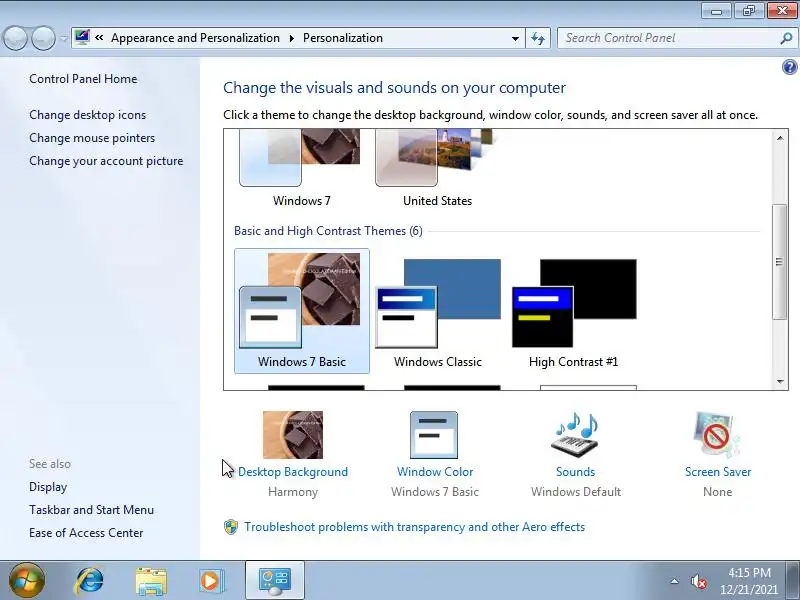Click the help question mark icon
The height and width of the screenshot is (600, 800).
coord(789,67)
